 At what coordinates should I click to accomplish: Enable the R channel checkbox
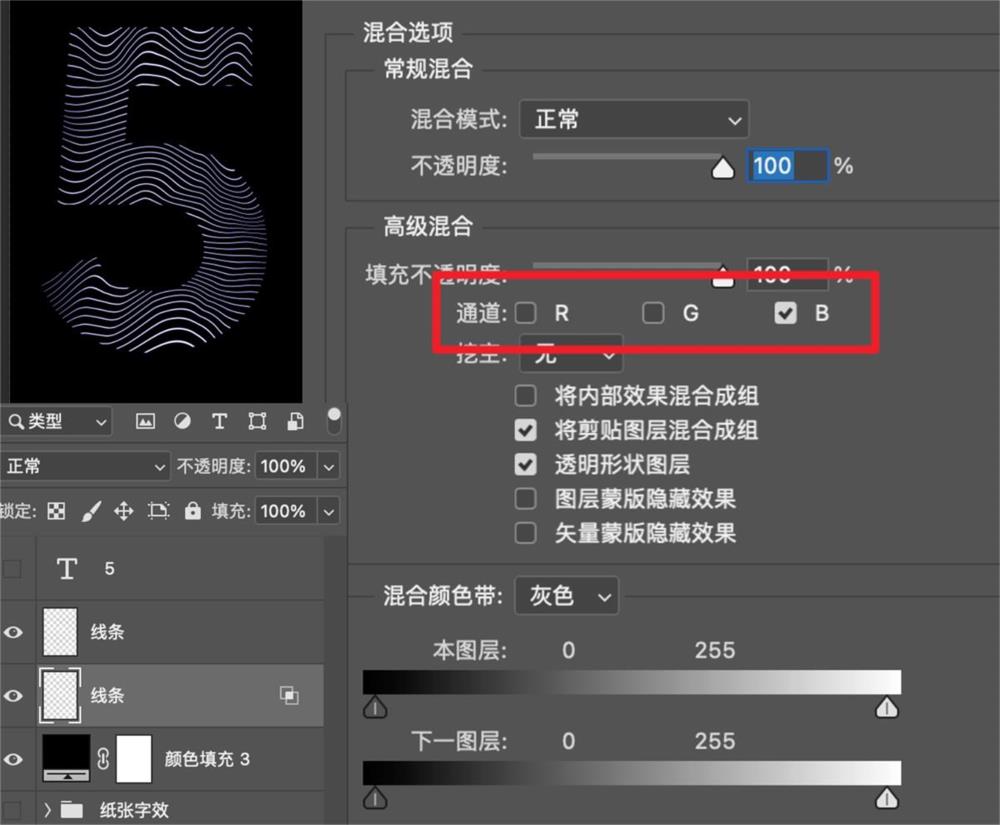pyautogui.click(x=526, y=313)
